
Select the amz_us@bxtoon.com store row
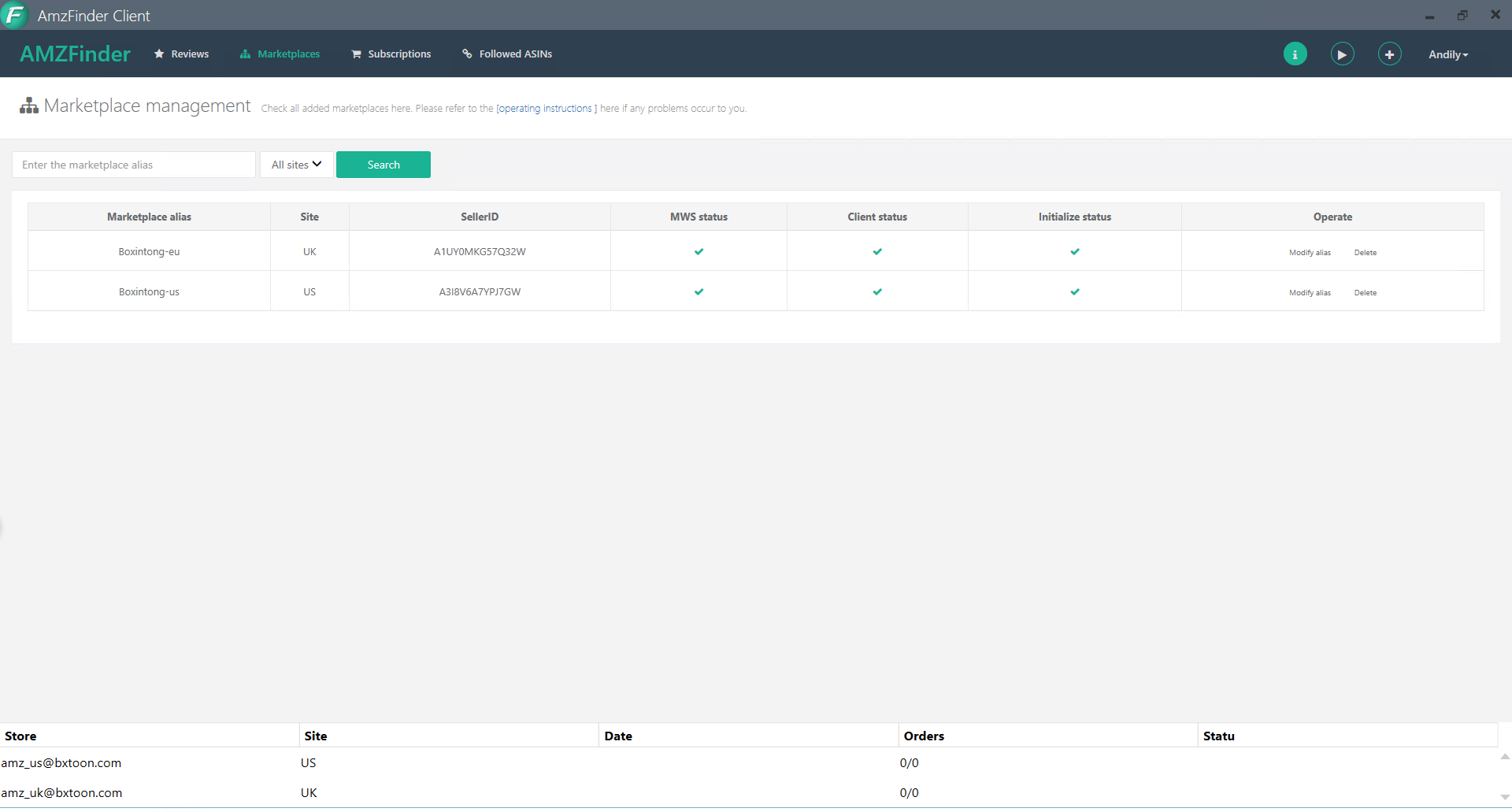(748, 763)
